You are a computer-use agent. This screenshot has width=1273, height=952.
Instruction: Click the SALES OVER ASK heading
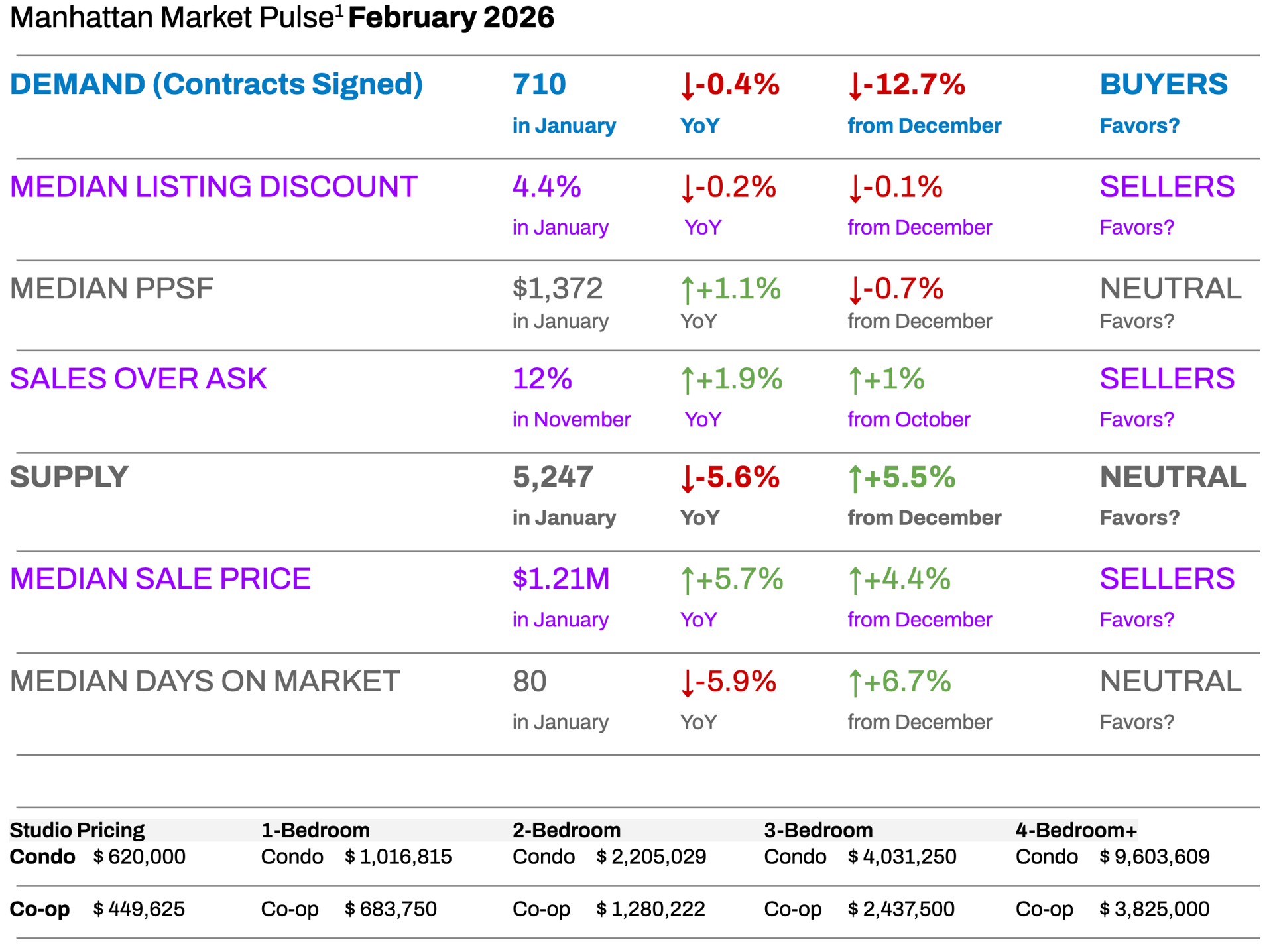tap(138, 379)
